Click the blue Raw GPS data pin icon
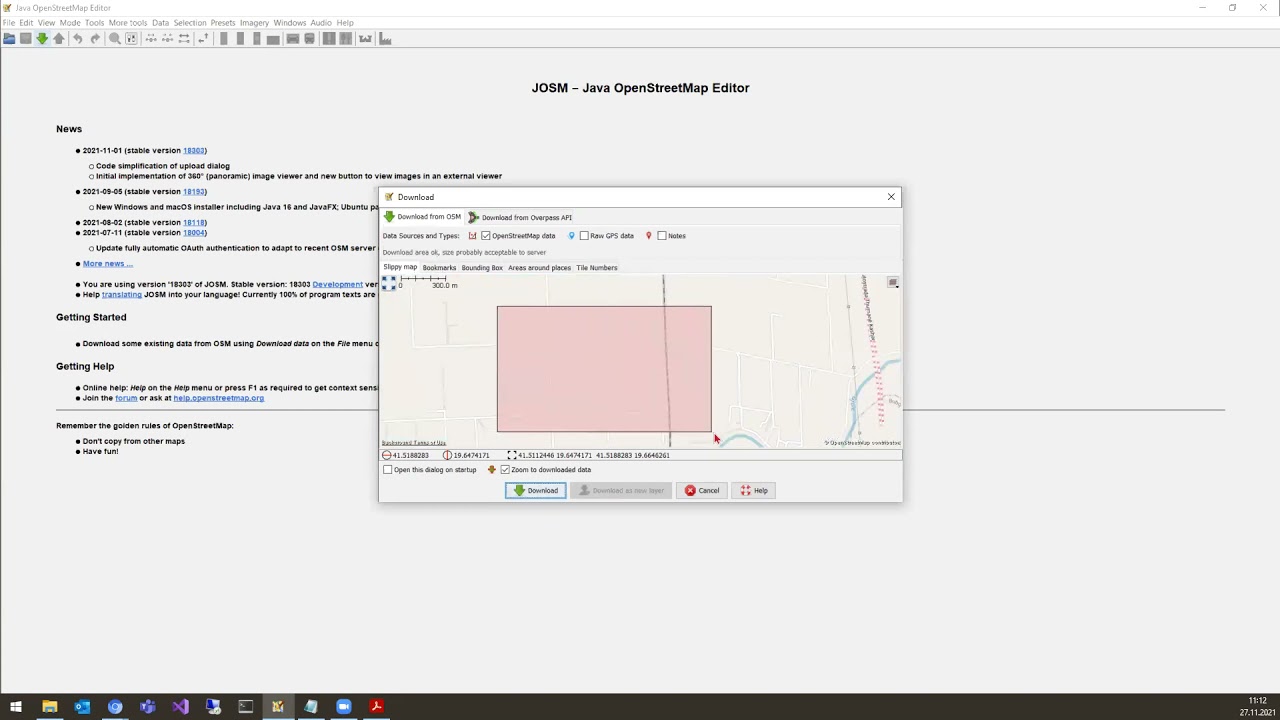This screenshot has height=720, width=1280. pos(571,236)
